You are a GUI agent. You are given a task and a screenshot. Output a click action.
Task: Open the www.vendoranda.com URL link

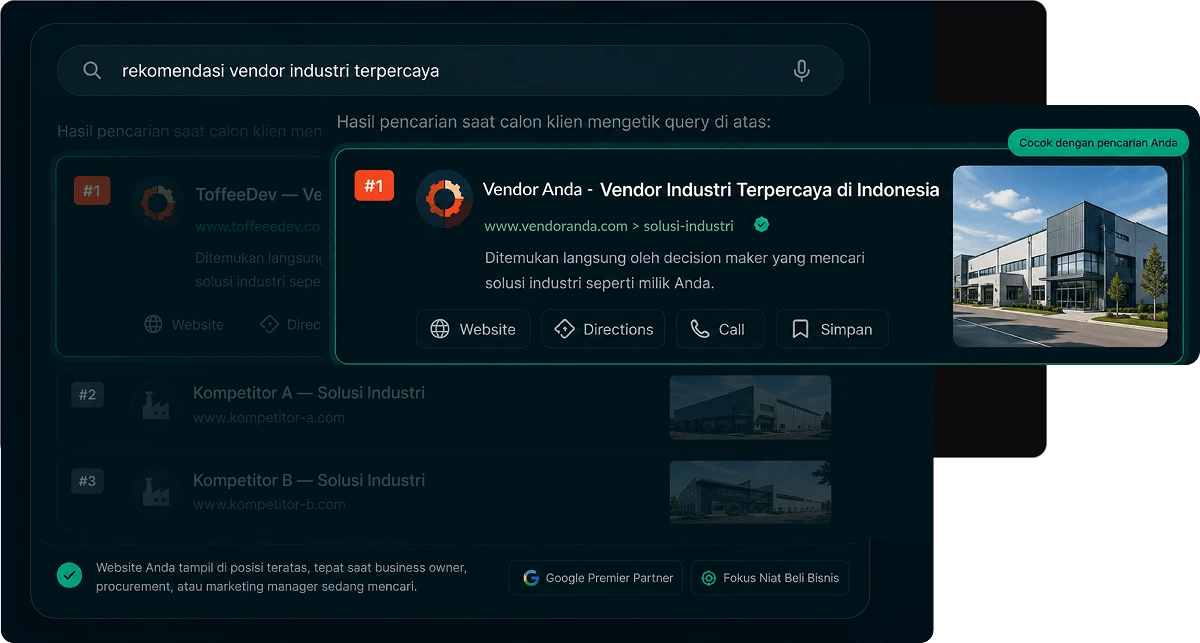coord(609,226)
